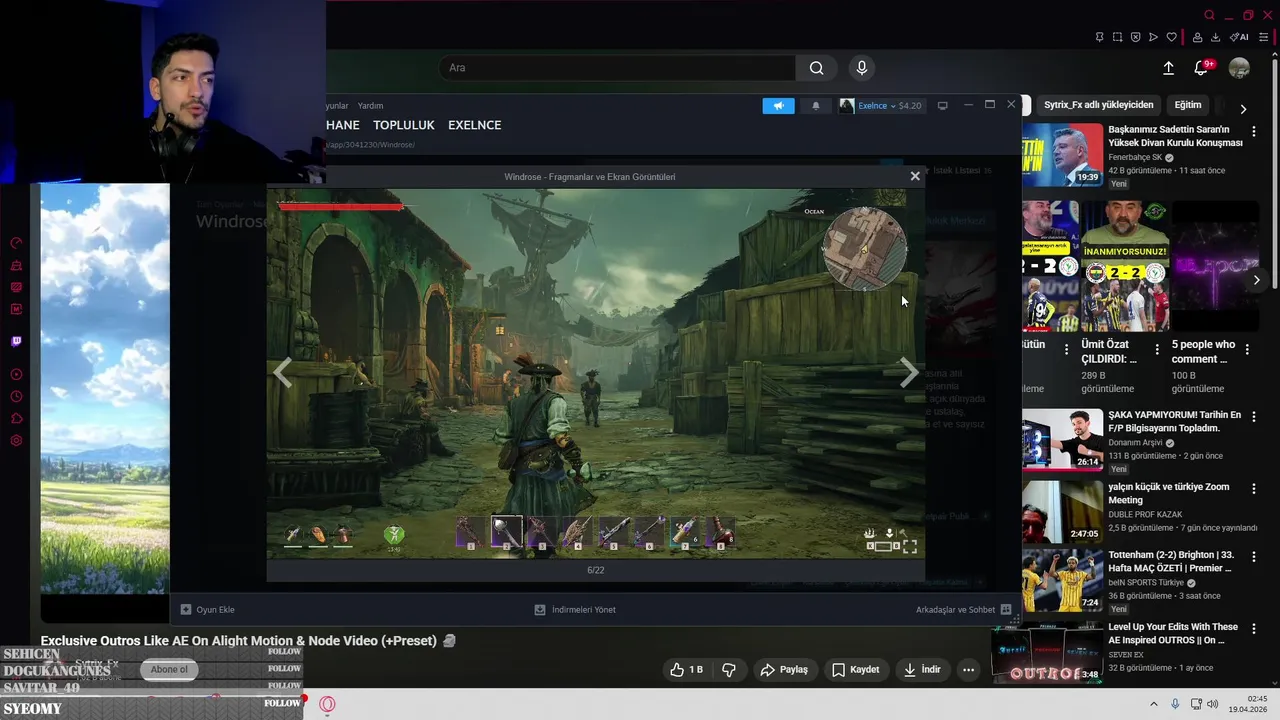Switch Steam to Big Picture monitor icon
This screenshot has width=1280, height=720.
pyautogui.click(x=942, y=105)
